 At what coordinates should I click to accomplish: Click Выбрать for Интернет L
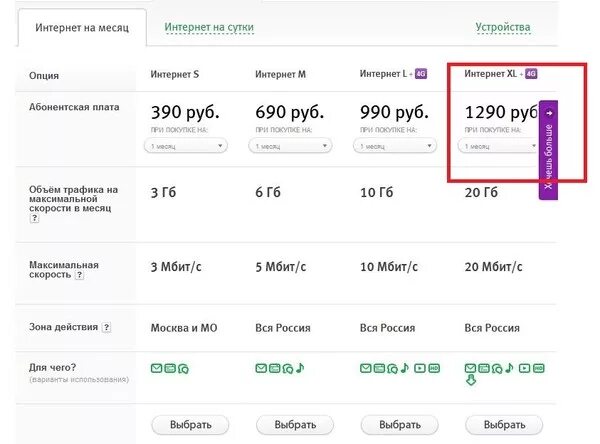point(399,425)
